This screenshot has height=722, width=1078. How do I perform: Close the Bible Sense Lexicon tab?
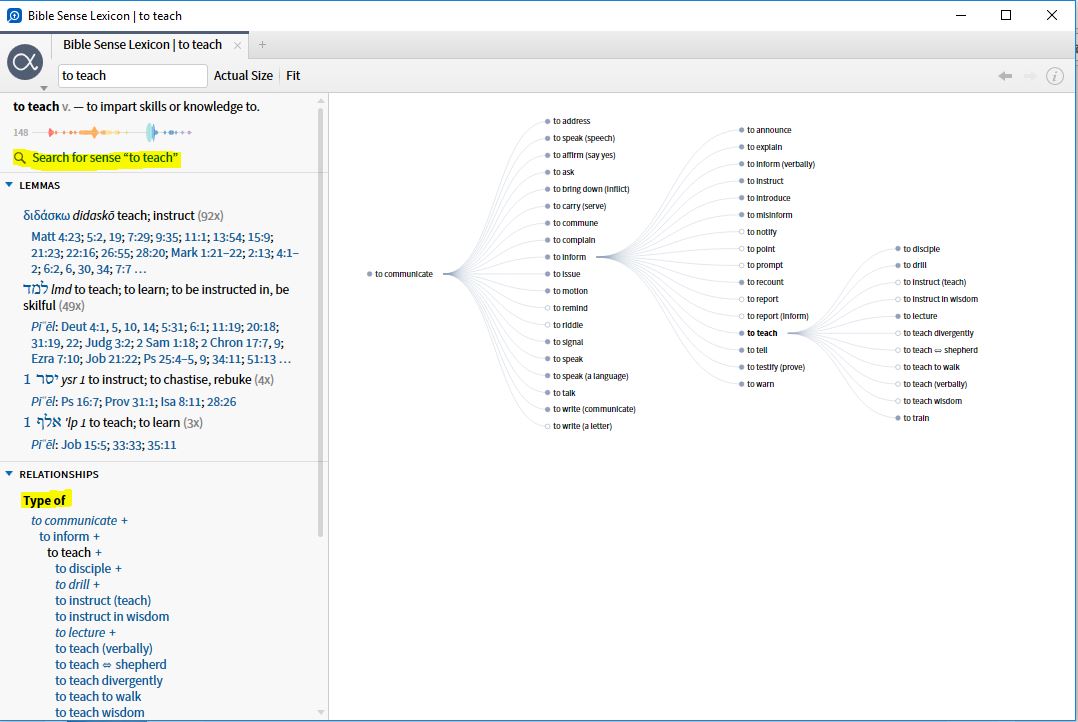tap(237, 45)
